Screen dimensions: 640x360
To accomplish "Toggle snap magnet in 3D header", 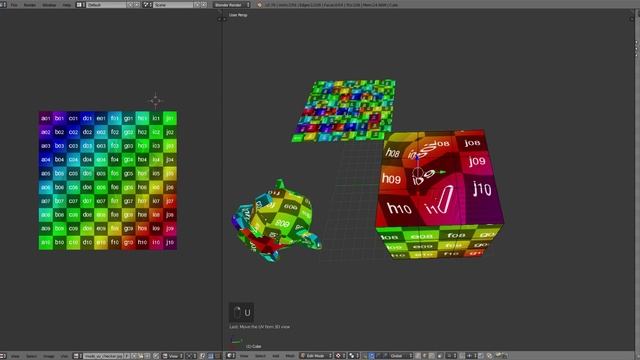I will tap(462, 356).
